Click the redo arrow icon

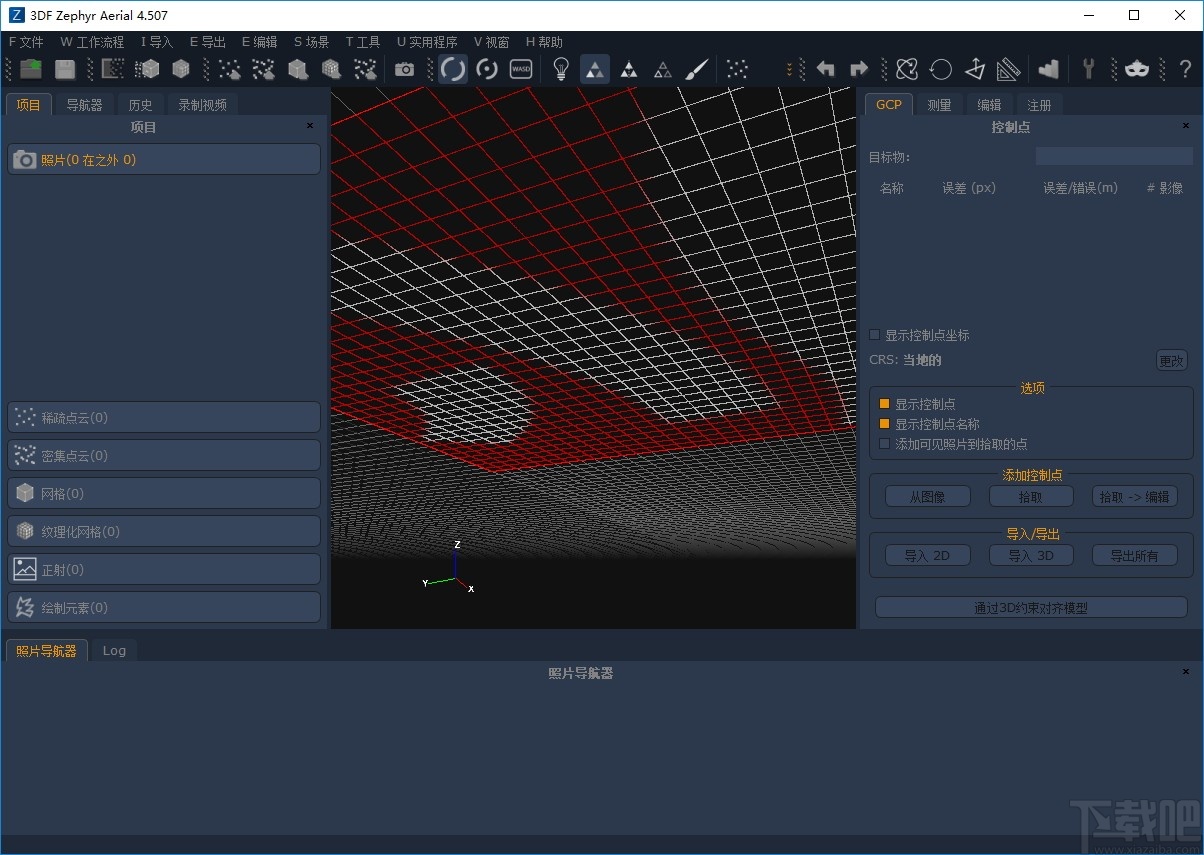858,69
